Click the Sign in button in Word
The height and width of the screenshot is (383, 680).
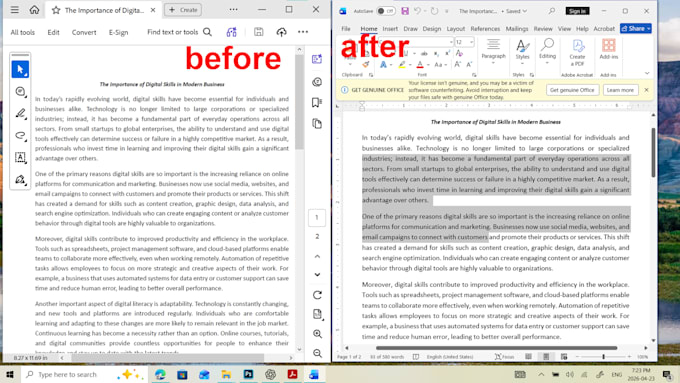click(577, 11)
